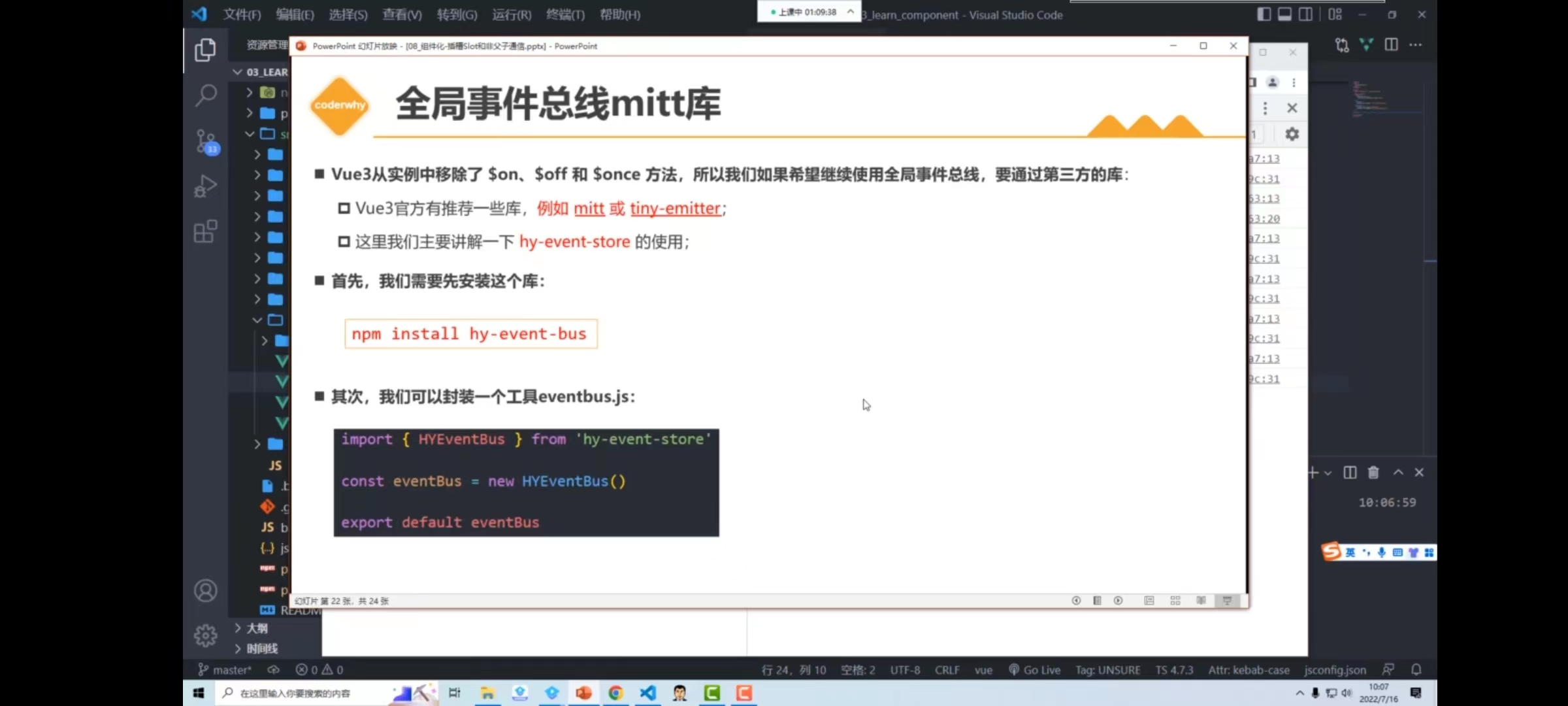Open the Explorer view in activity bar
The height and width of the screenshot is (706, 1568).
click(x=205, y=50)
